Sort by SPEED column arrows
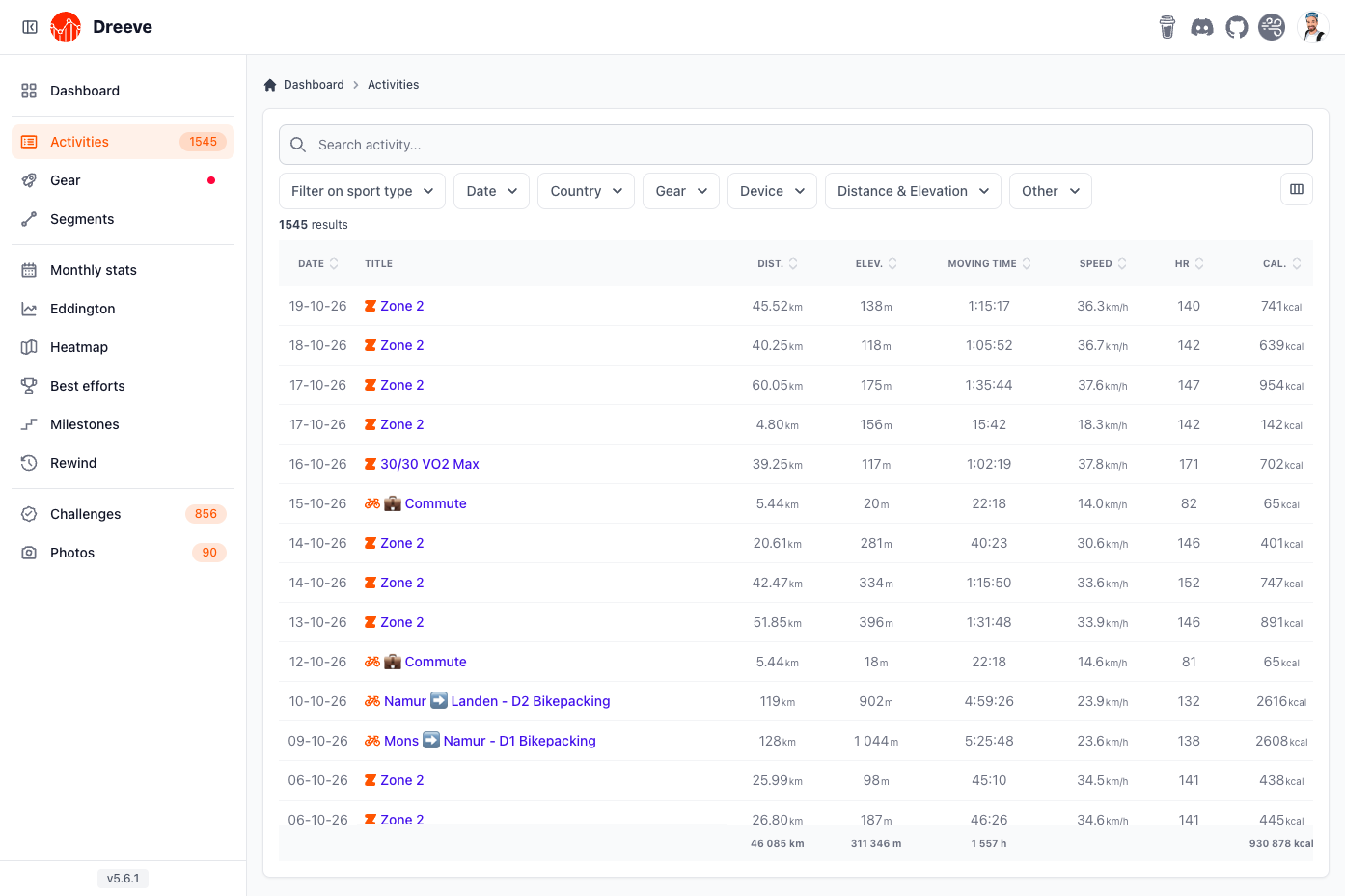Image resolution: width=1345 pixels, height=896 pixels. 1122,263
